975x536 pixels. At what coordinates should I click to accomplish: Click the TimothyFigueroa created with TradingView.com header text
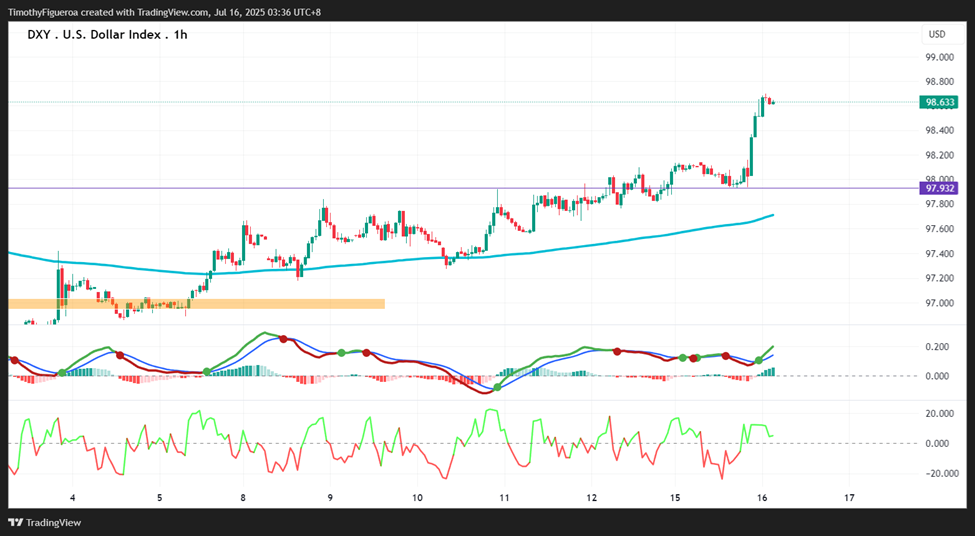click(x=164, y=12)
